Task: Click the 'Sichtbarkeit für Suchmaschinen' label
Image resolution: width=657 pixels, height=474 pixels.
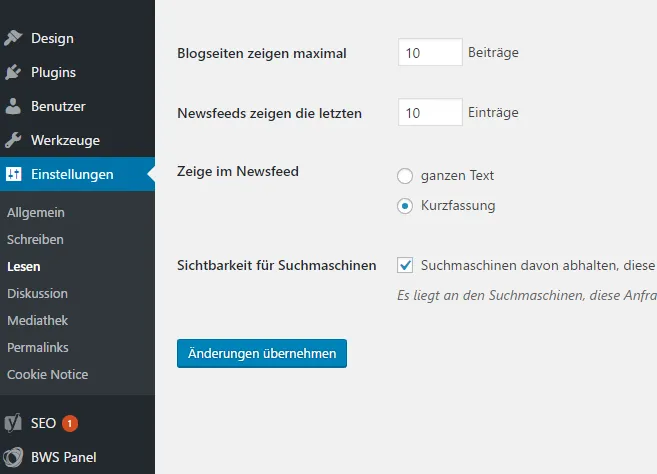Action: 277,265
